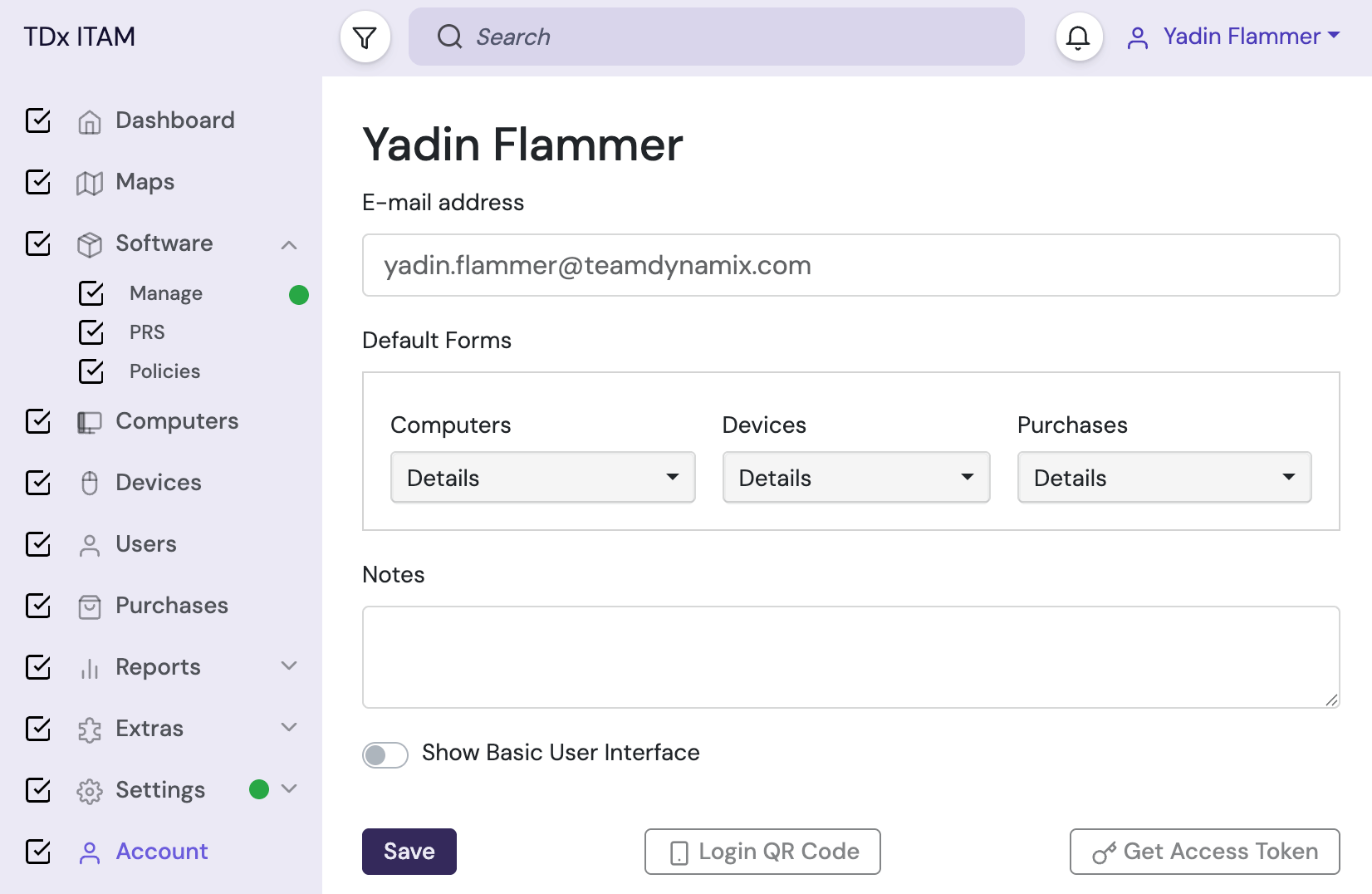Screen dimensions: 1372x894
Task: Open the Extras puzzle piece icon
Action: (x=90, y=728)
